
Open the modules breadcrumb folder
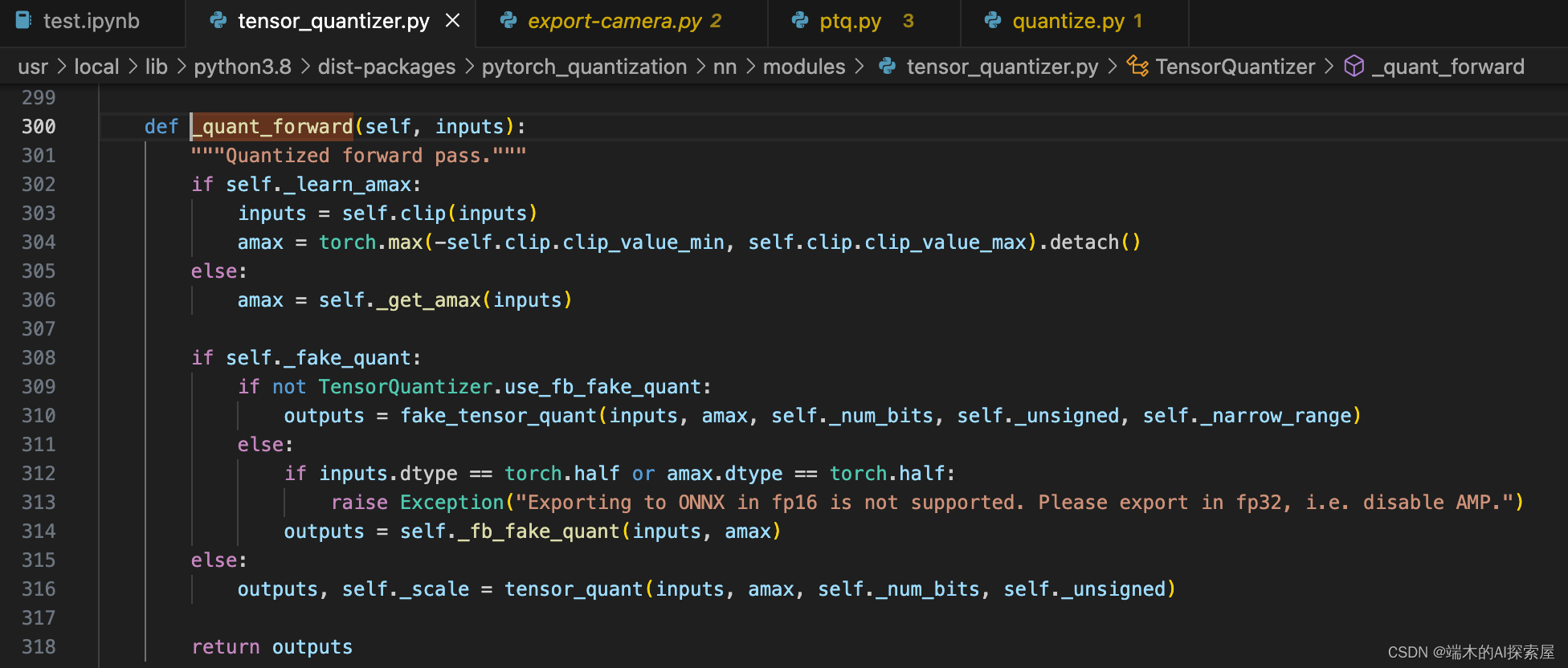click(x=804, y=67)
